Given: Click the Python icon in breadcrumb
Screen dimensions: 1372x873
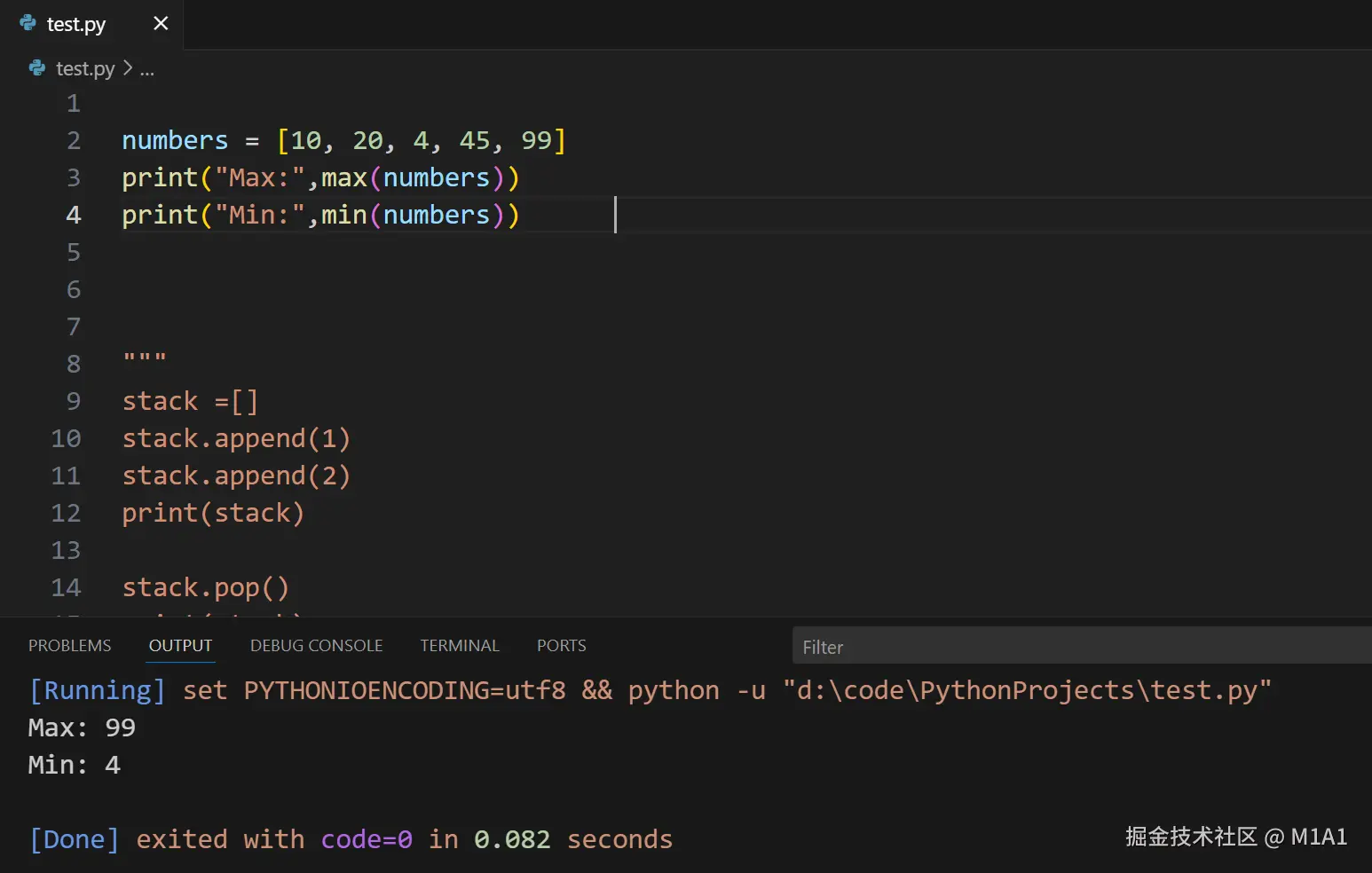Looking at the screenshot, I should point(37,68).
